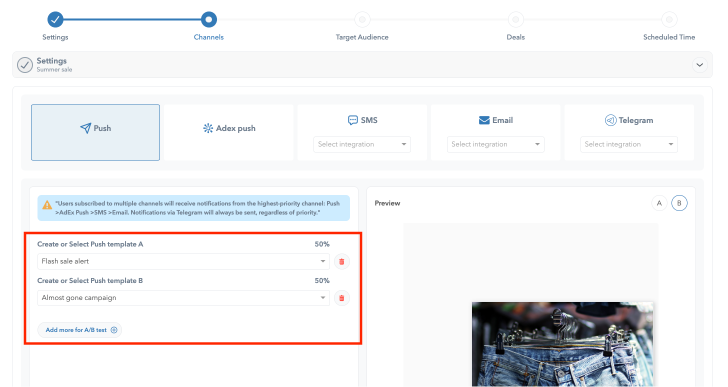This screenshot has width=728, height=387.
Task: Open the Email Select integration dropdown
Action: coord(495,144)
